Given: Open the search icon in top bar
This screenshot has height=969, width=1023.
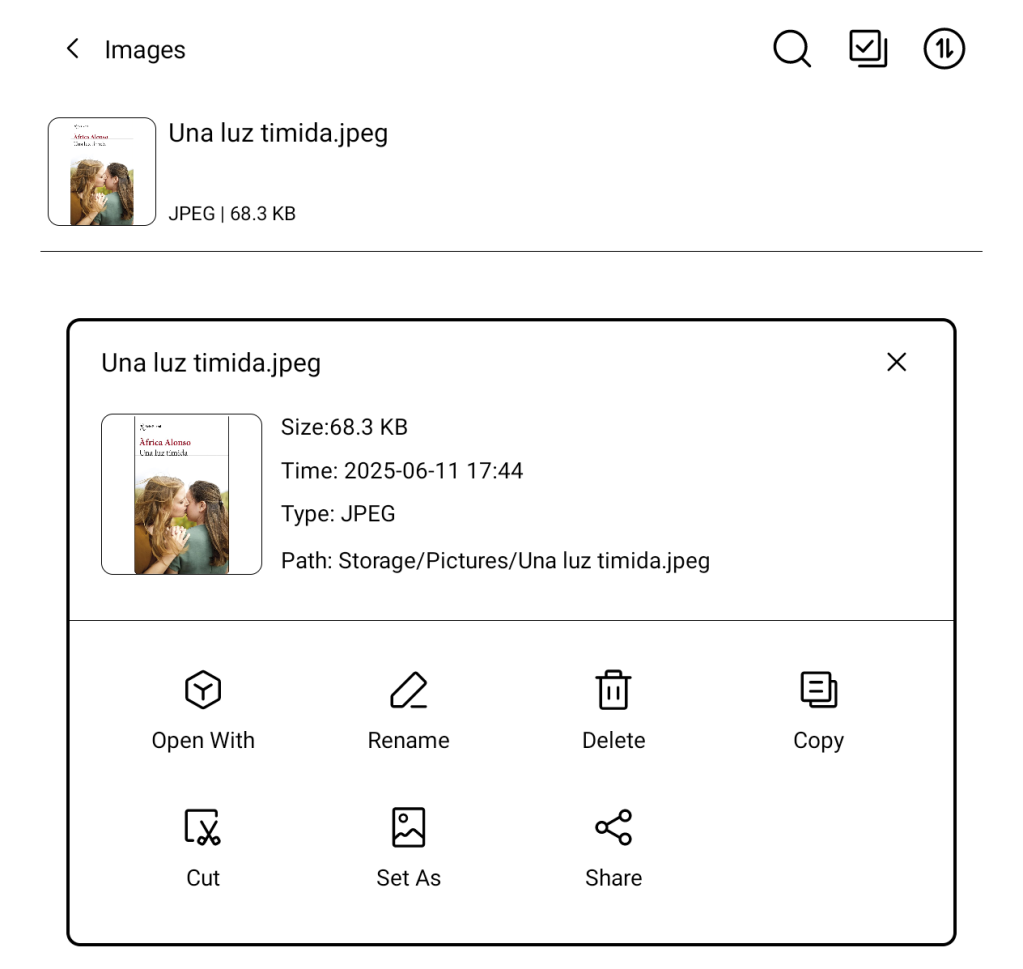Looking at the screenshot, I should [792, 49].
